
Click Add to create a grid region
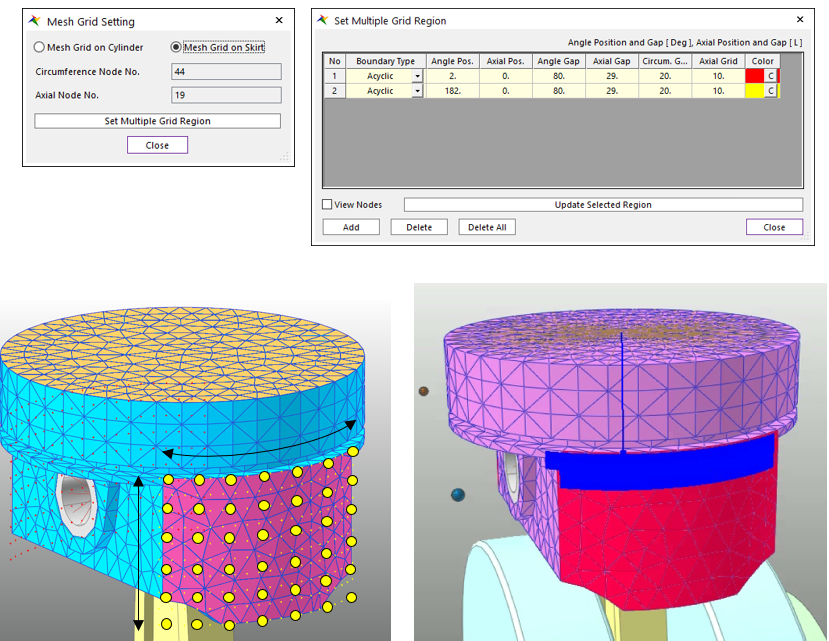tap(351, 227)
